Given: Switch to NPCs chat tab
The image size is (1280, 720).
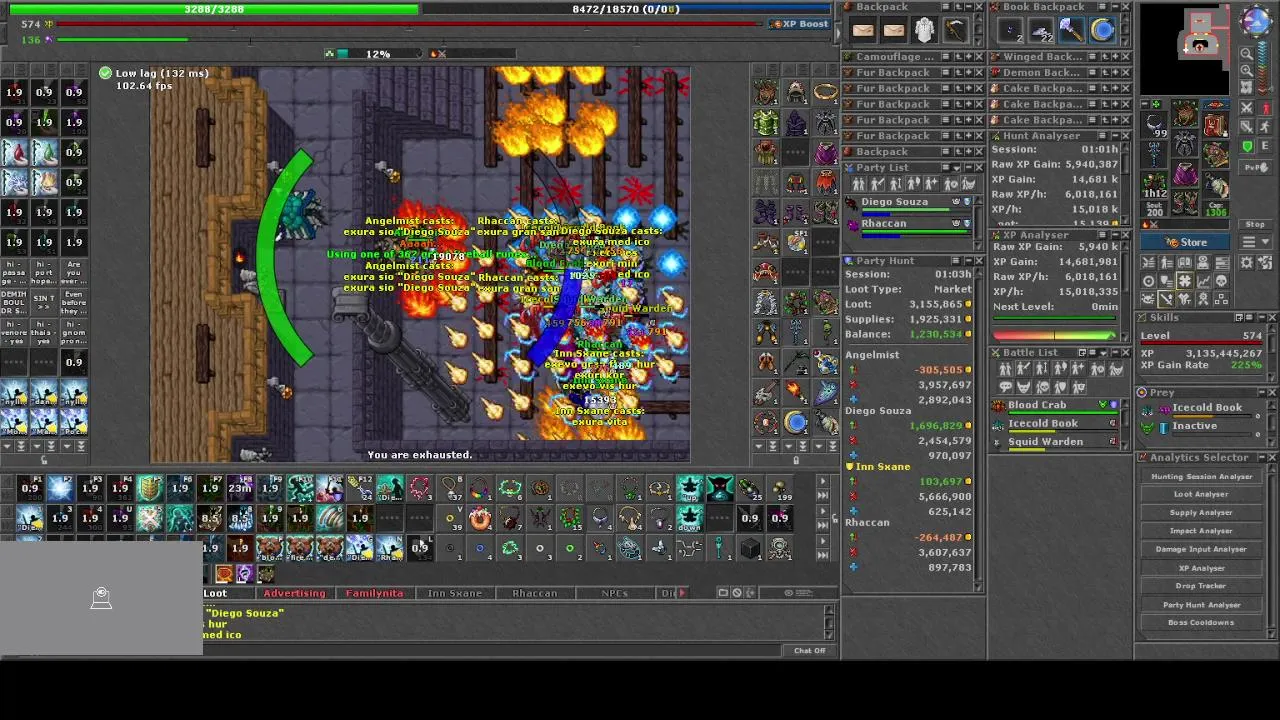Looking at the screenshot, I should click(x=615, y=593).
